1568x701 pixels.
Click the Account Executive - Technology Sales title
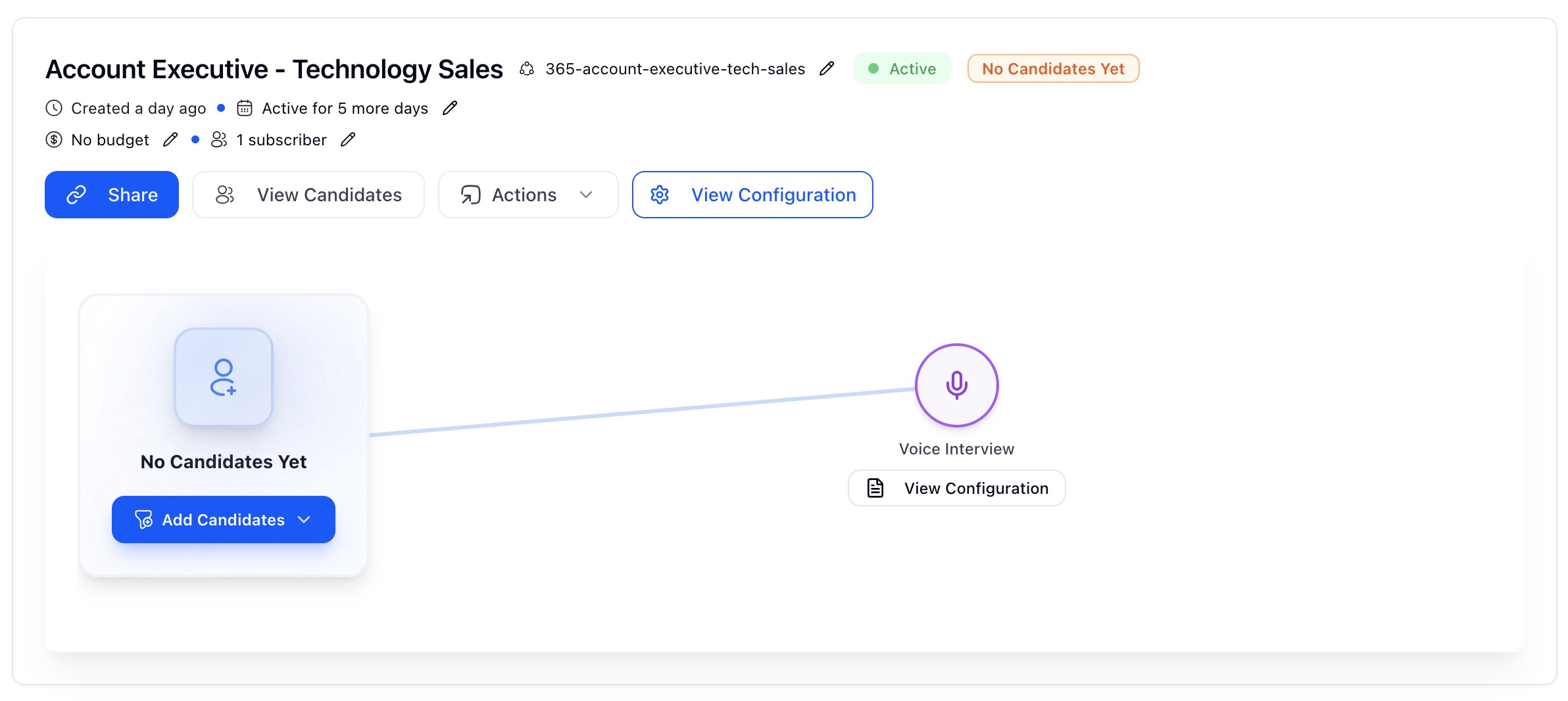click(x=274, y=69)
